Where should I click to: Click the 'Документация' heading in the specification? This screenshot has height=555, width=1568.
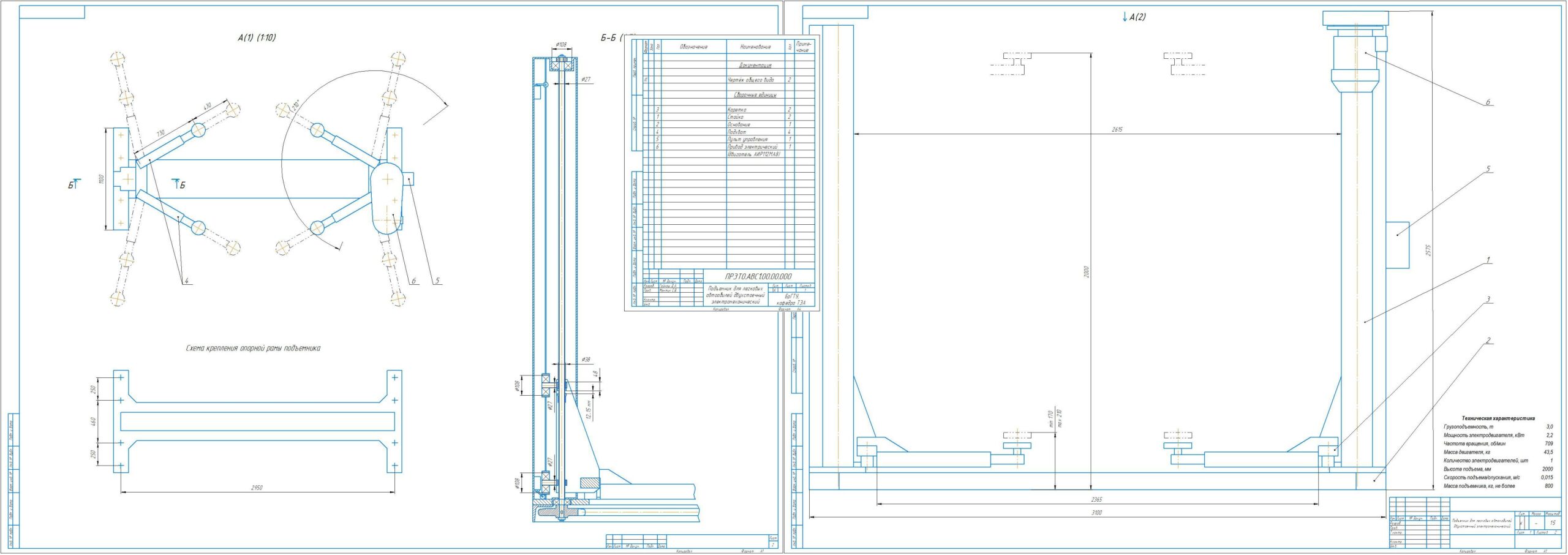pos(755,65)
